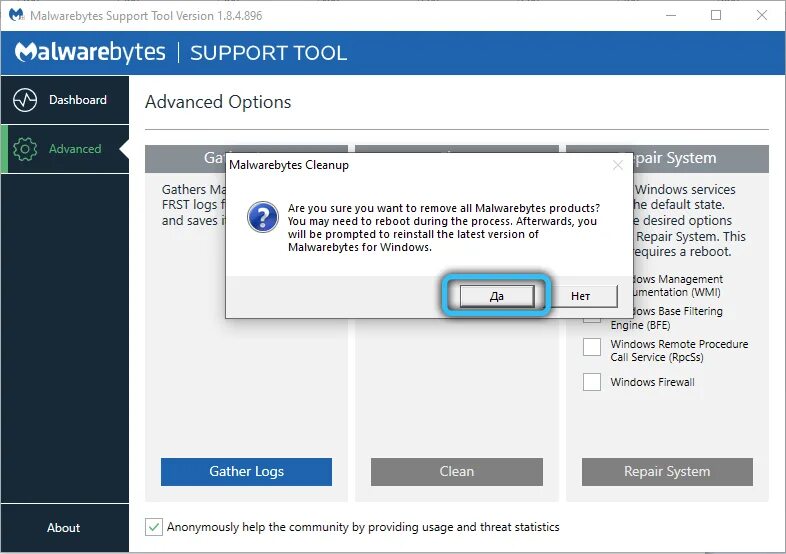This screenshot has width=786, height=554.
Task: Click the Advanced gear icon in sidebar
Action: [x=25, y=149]
